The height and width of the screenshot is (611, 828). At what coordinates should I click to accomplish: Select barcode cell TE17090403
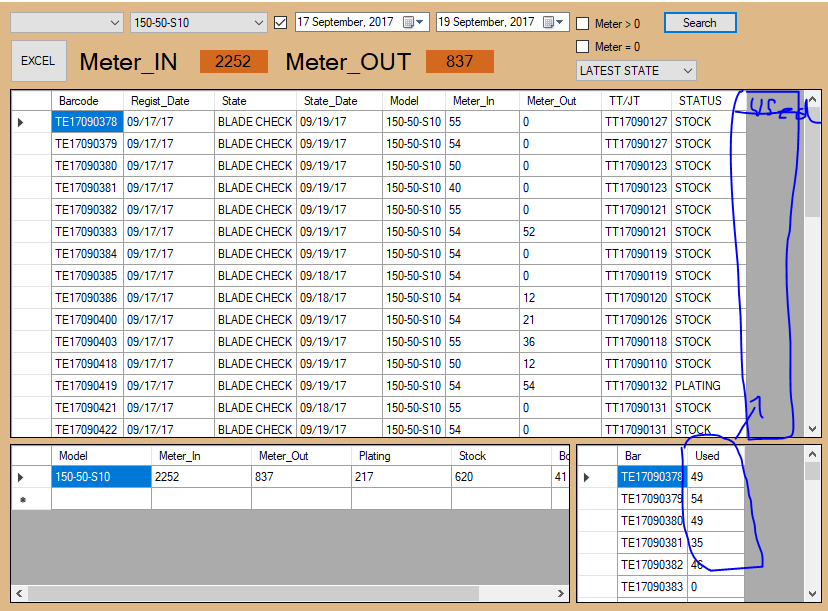88,342
